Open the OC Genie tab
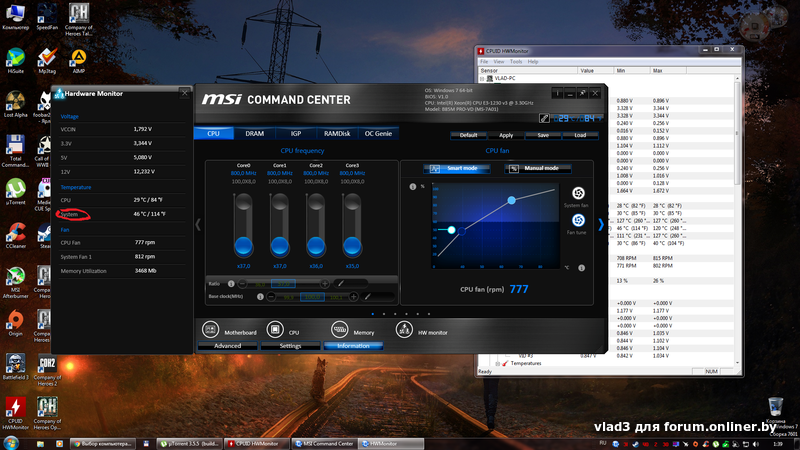 point(378,134)
